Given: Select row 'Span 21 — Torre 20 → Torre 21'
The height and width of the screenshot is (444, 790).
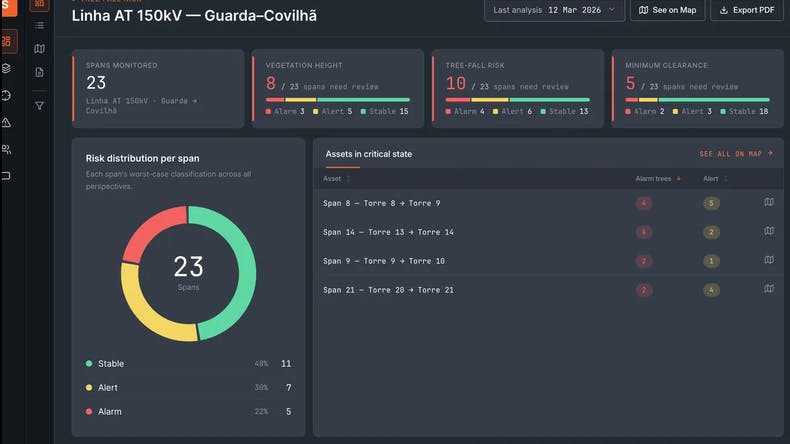Looking at the screenshot, I should [548, 290].
